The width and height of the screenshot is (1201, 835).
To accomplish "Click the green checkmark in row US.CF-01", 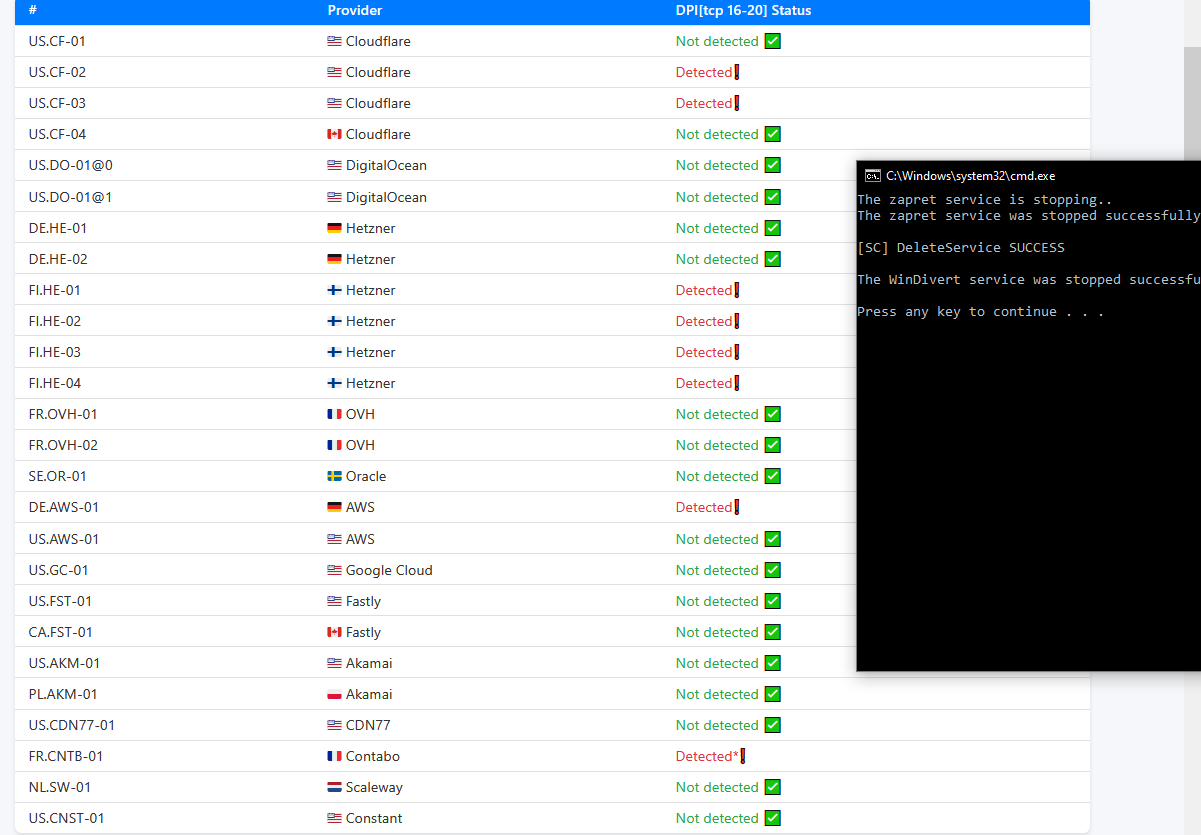I will pyautogui.click(x=772, y=41).
